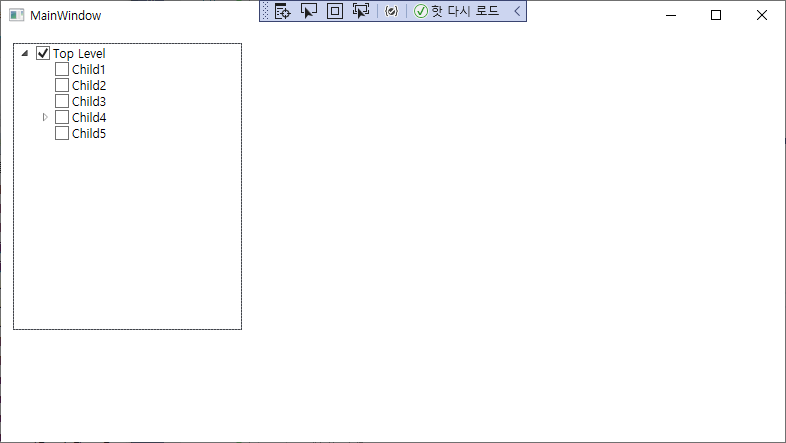
Task: Select the Top Level label text
Action: (79, 54)
